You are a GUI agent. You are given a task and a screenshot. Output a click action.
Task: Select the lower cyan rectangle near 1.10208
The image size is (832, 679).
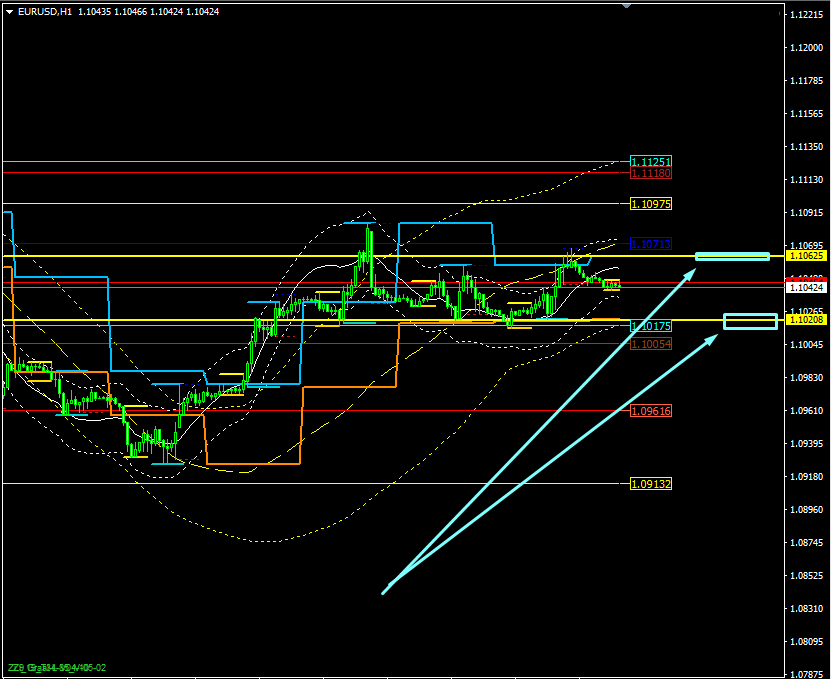coord(750,321)
